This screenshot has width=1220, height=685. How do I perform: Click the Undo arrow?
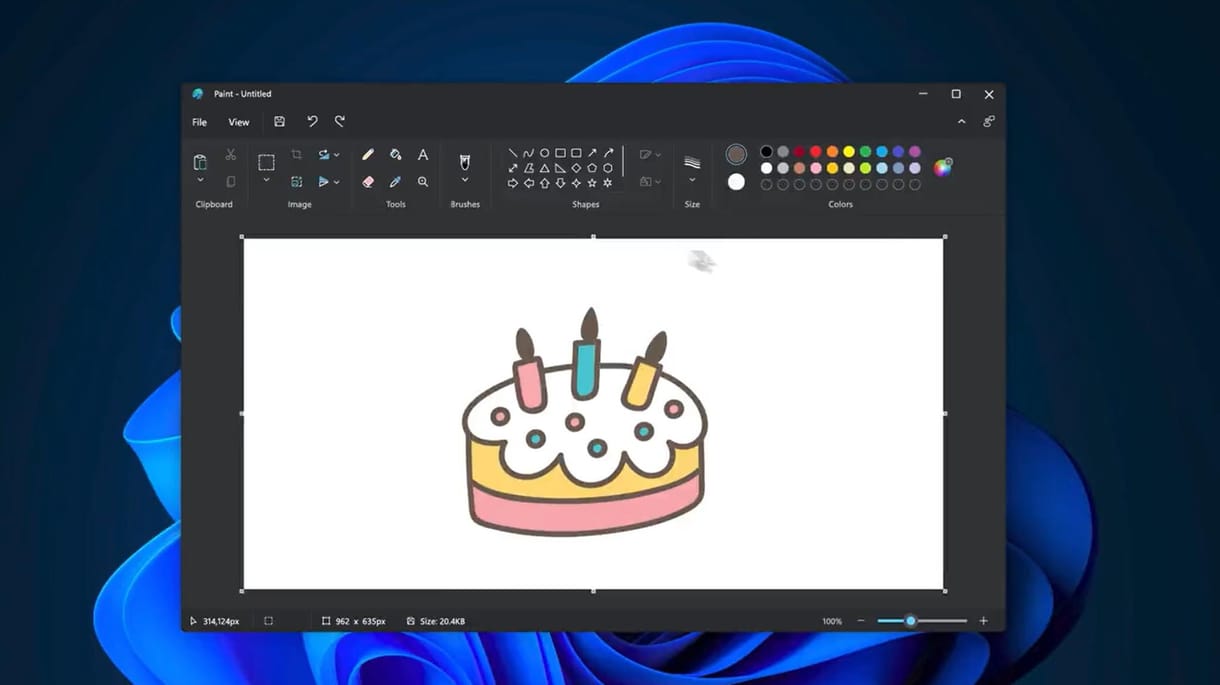[312, 122]
